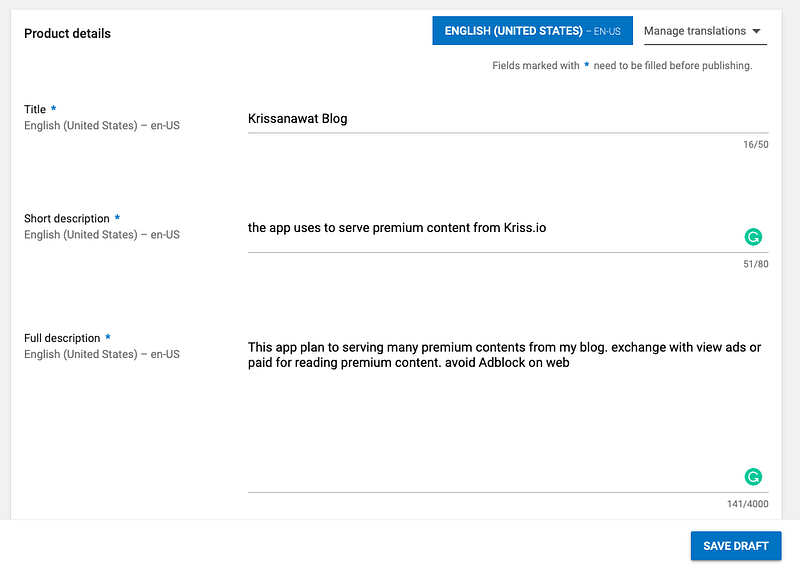
Task: Click the Grammarly icon in Short description field
Action: tap(753, 237)
